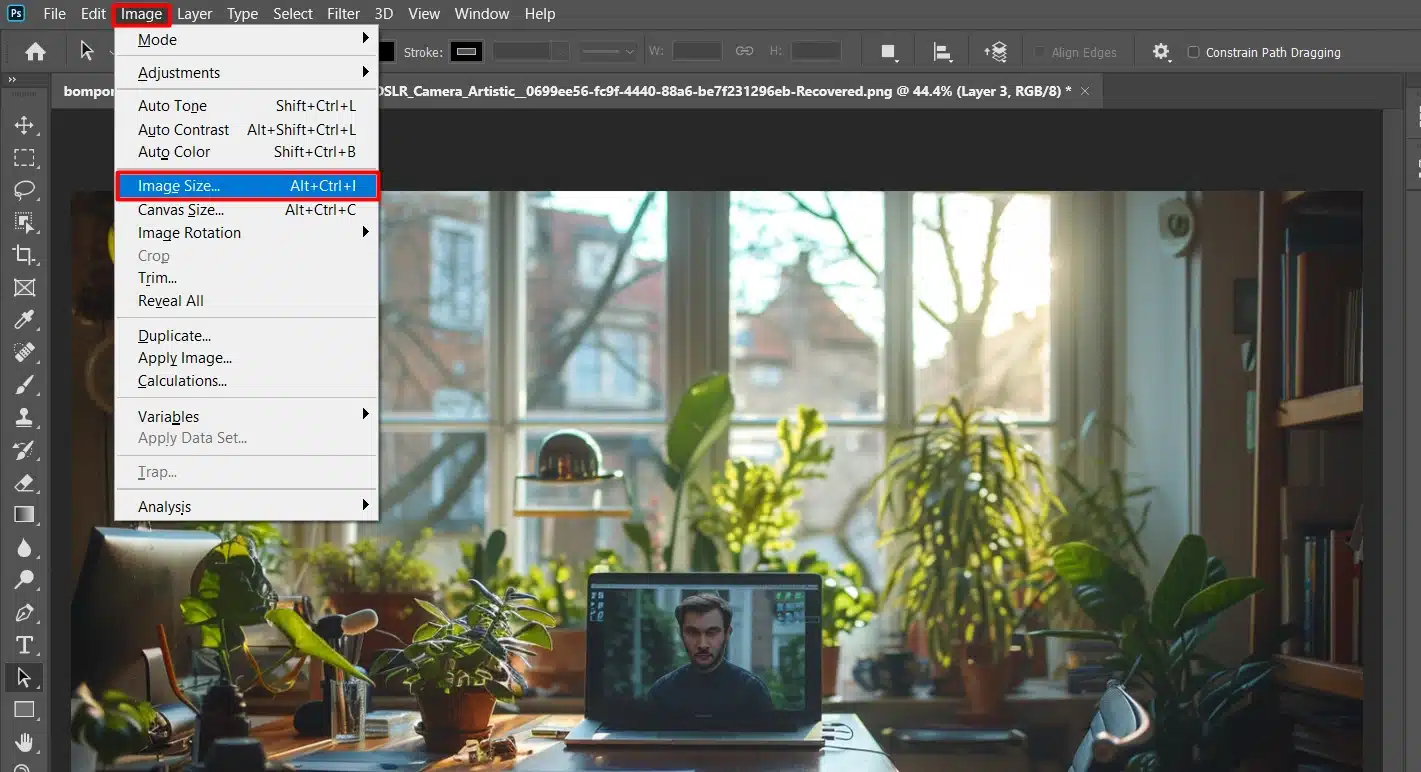
Task: Select the Eraser tool
Action: pos(24,482)
